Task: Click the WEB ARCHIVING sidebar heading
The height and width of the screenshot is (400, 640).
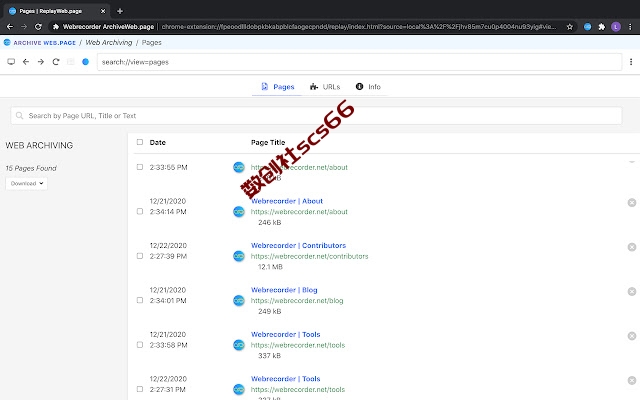Action: click(x=39, y=145)
